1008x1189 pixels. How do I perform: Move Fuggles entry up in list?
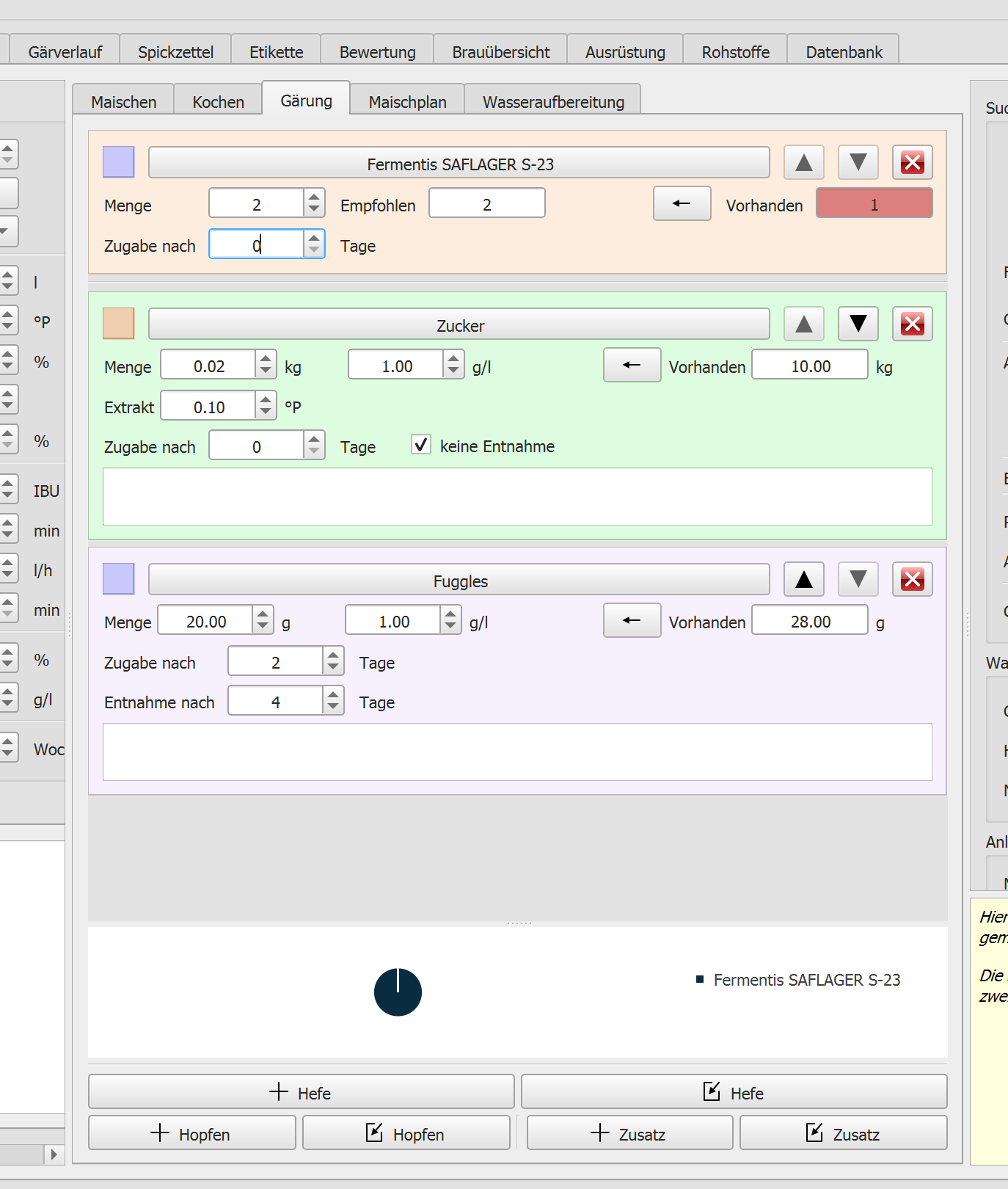803,579
